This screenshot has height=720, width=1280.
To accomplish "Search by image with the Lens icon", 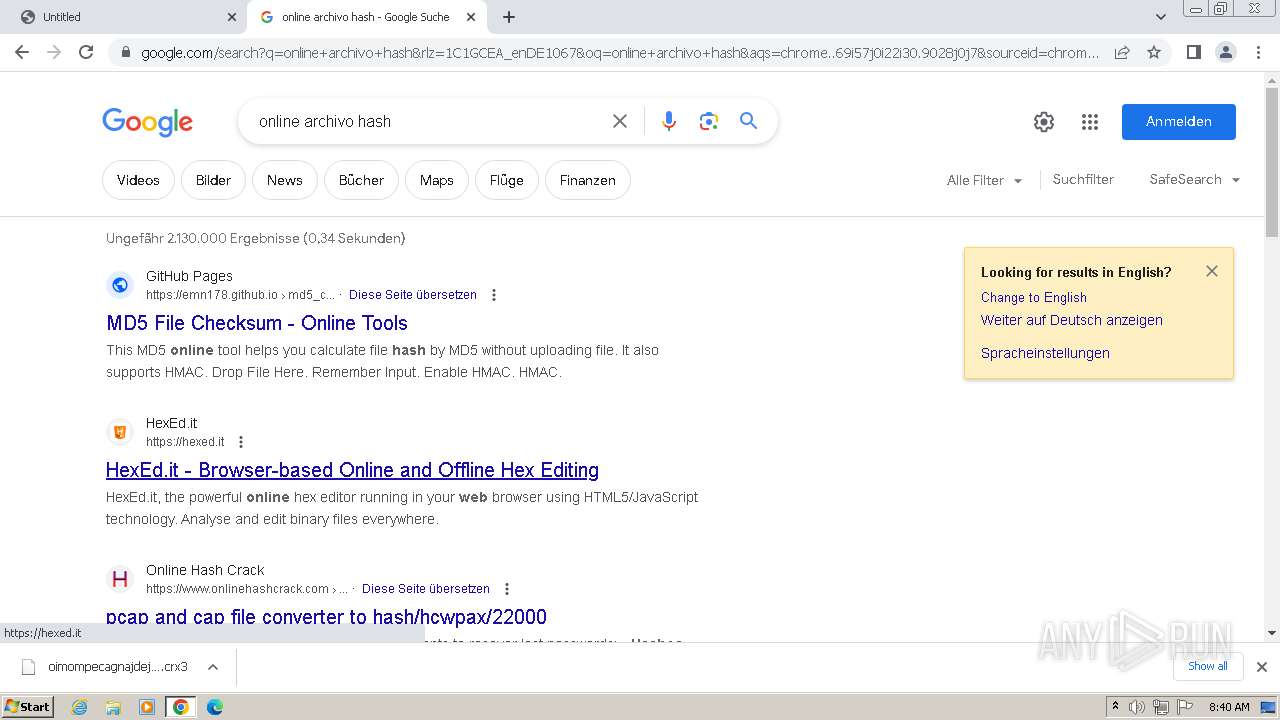I will tap(709, 121).
